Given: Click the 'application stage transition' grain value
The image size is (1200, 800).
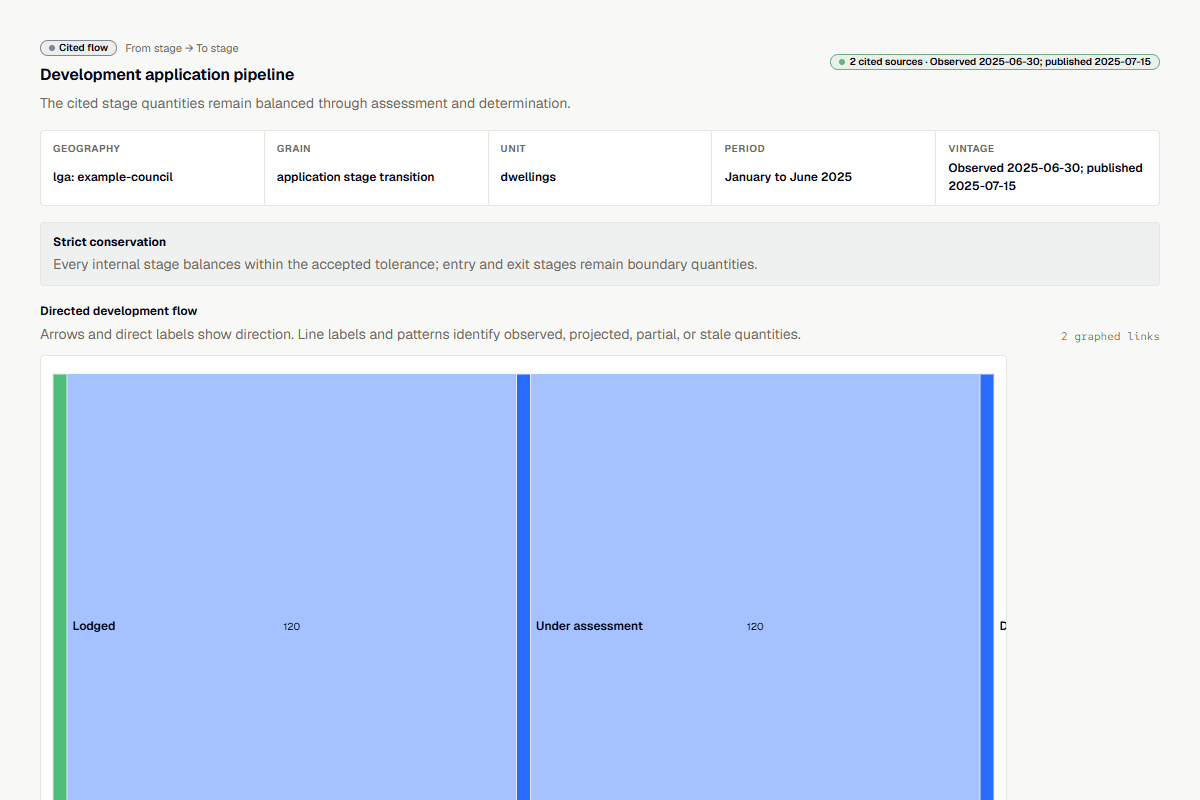Looking at the screenshot, I should 356,177.
